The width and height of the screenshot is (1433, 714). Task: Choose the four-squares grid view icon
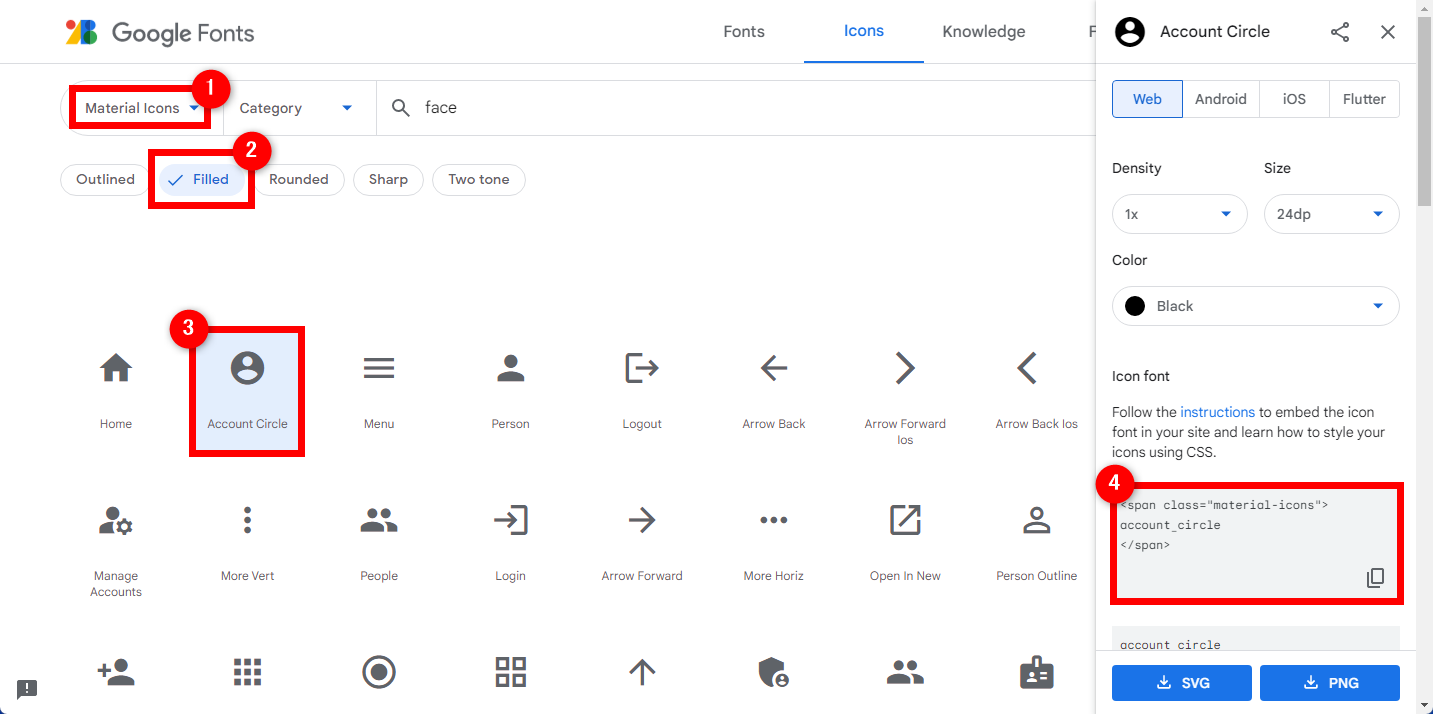[x=511, y=672]
